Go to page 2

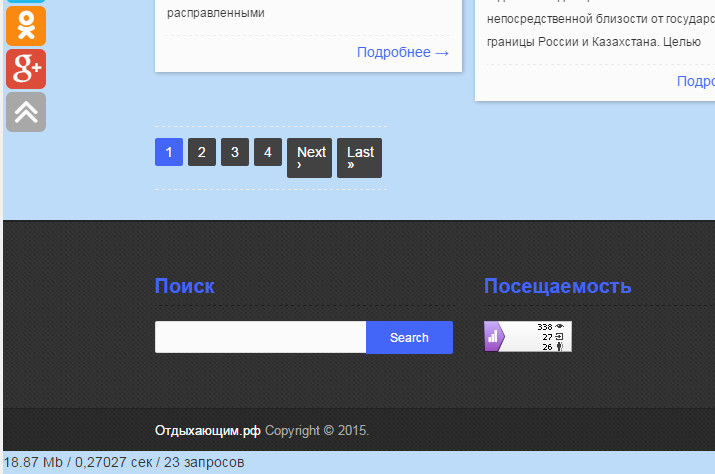(x=202, y=152)
